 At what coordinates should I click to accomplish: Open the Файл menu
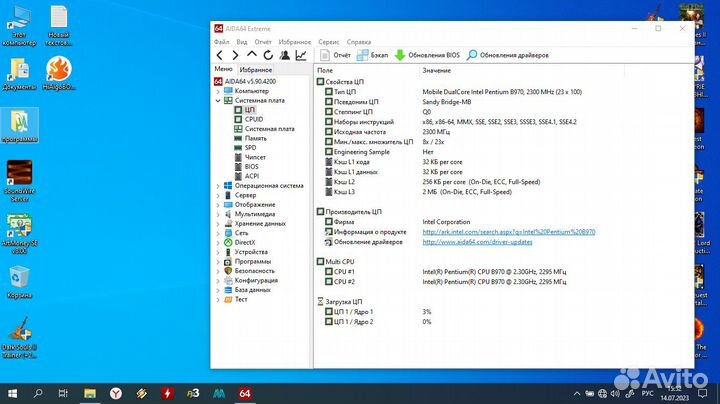[x=221, y=42]
